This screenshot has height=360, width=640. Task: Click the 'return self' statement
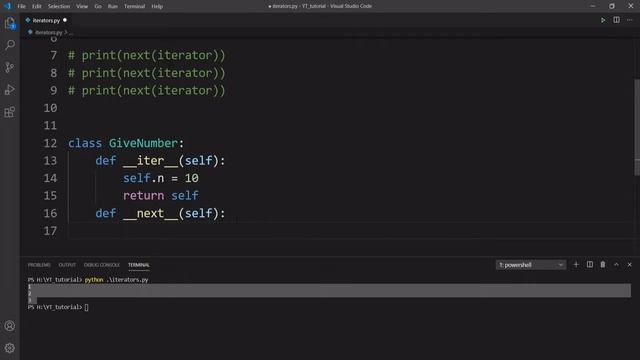[161, 196]
